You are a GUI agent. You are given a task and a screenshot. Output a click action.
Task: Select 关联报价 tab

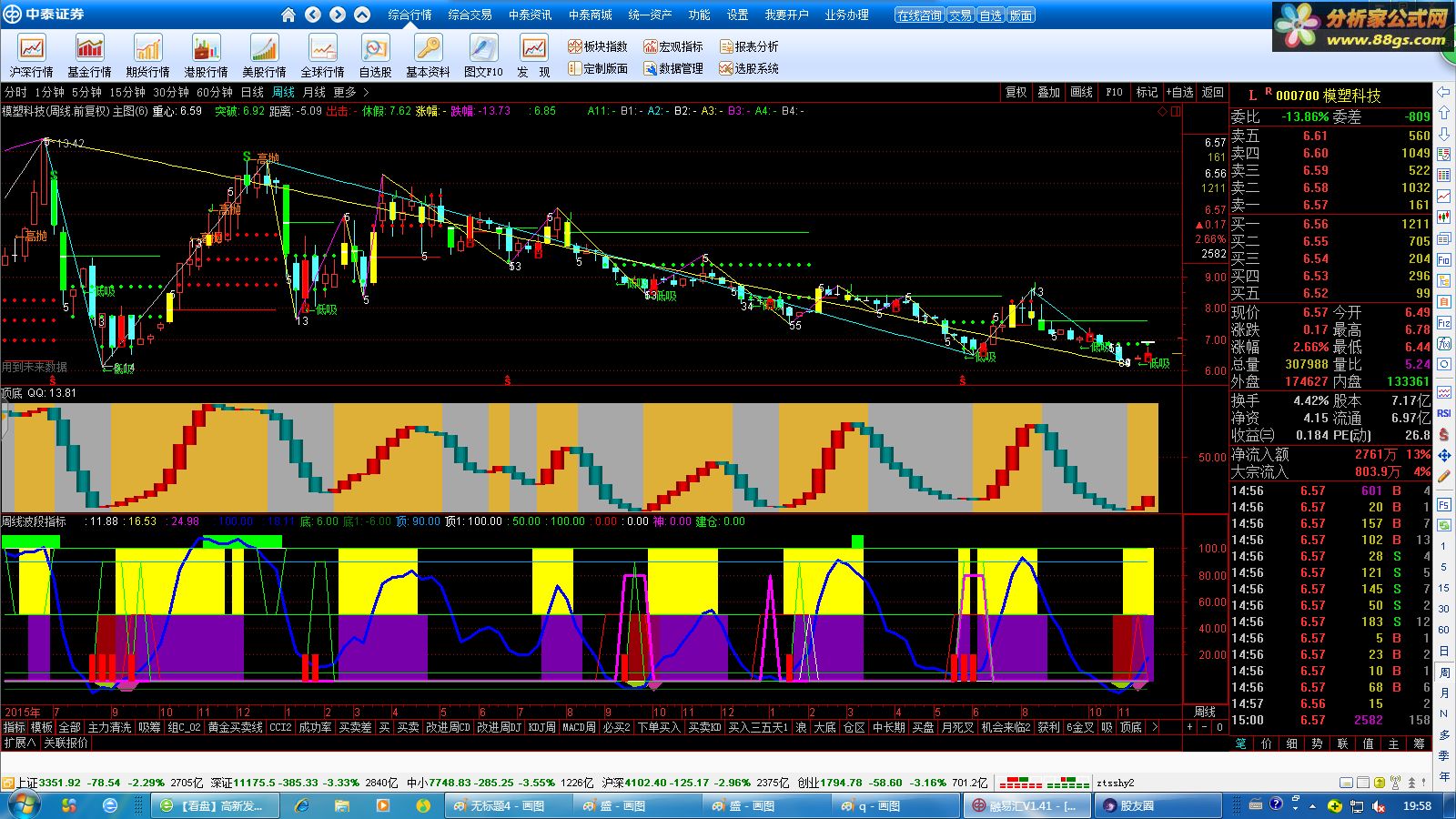click(x=66, y=743)
